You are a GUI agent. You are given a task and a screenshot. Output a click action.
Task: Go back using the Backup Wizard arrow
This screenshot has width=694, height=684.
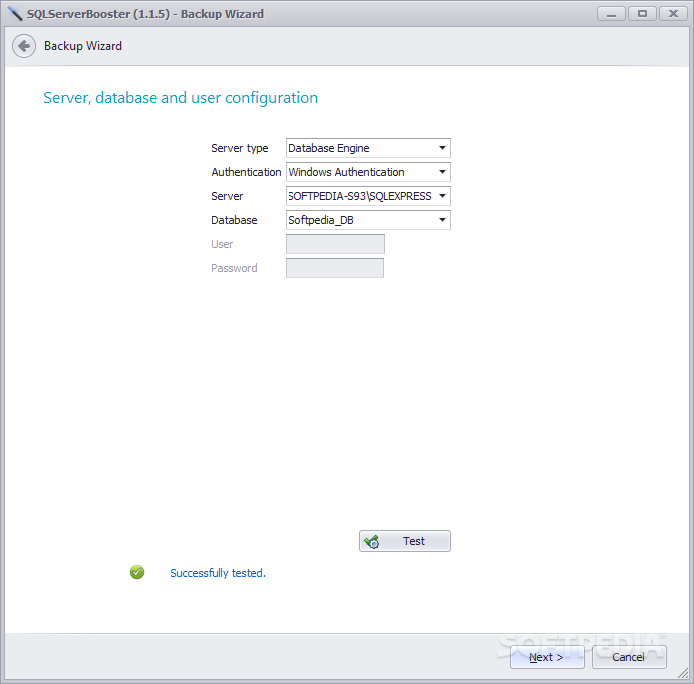point(24,46)
